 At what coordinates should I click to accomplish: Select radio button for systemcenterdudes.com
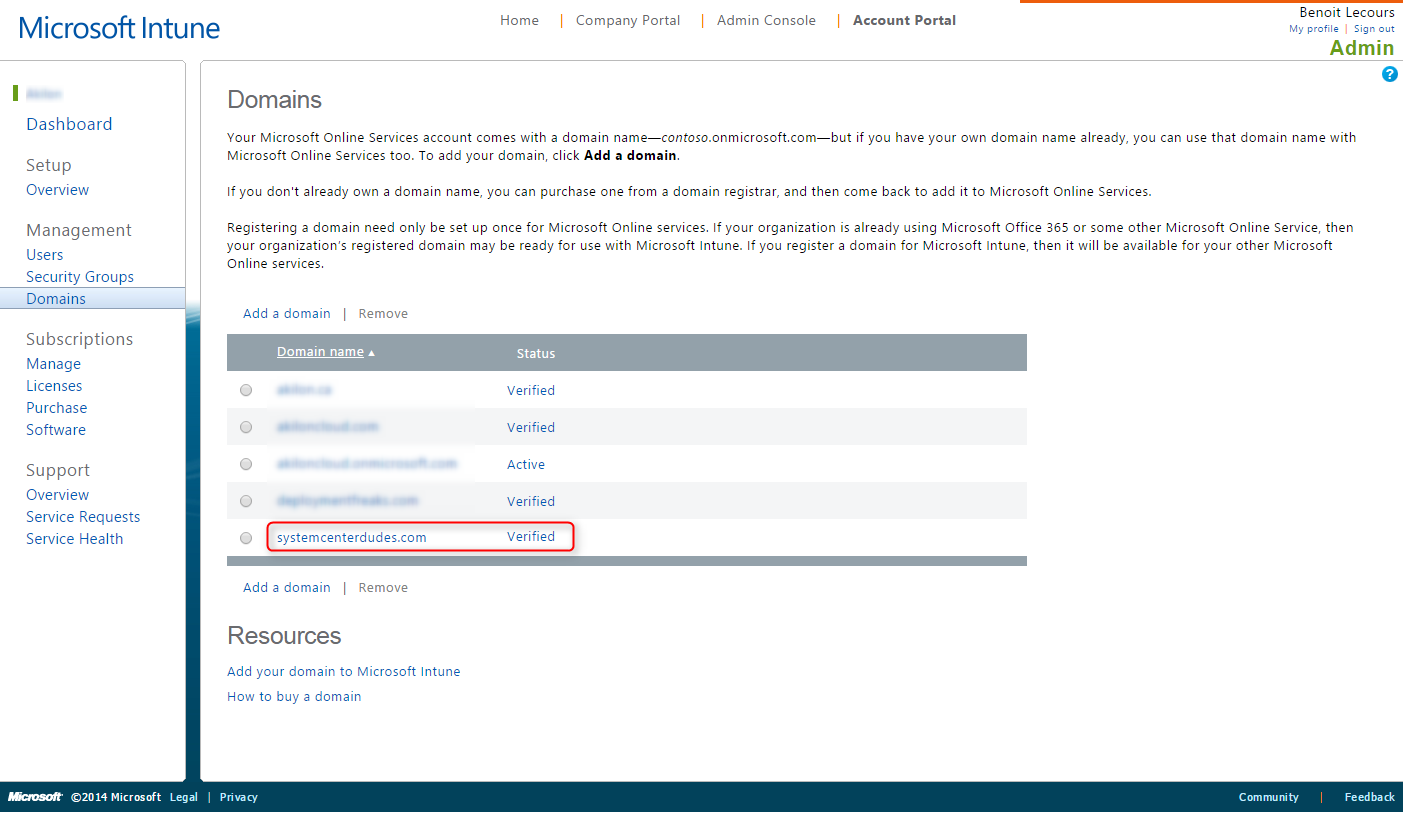click(246, 538)
